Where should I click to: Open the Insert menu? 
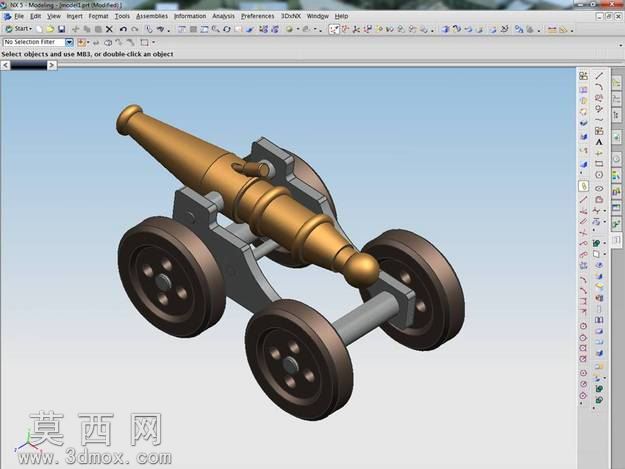(74, 16)
